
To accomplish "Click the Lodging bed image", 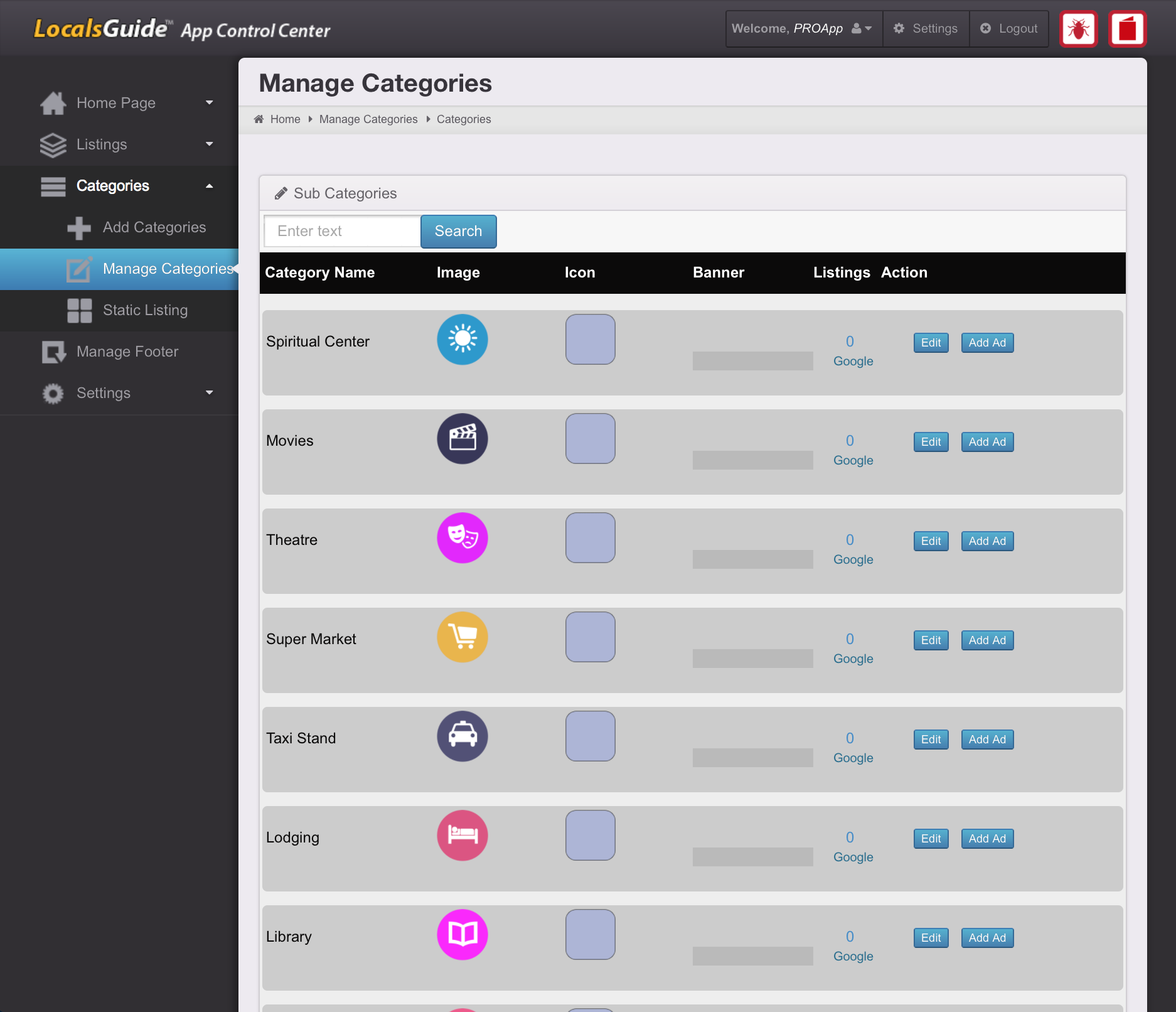I will [x=462, y=836].
